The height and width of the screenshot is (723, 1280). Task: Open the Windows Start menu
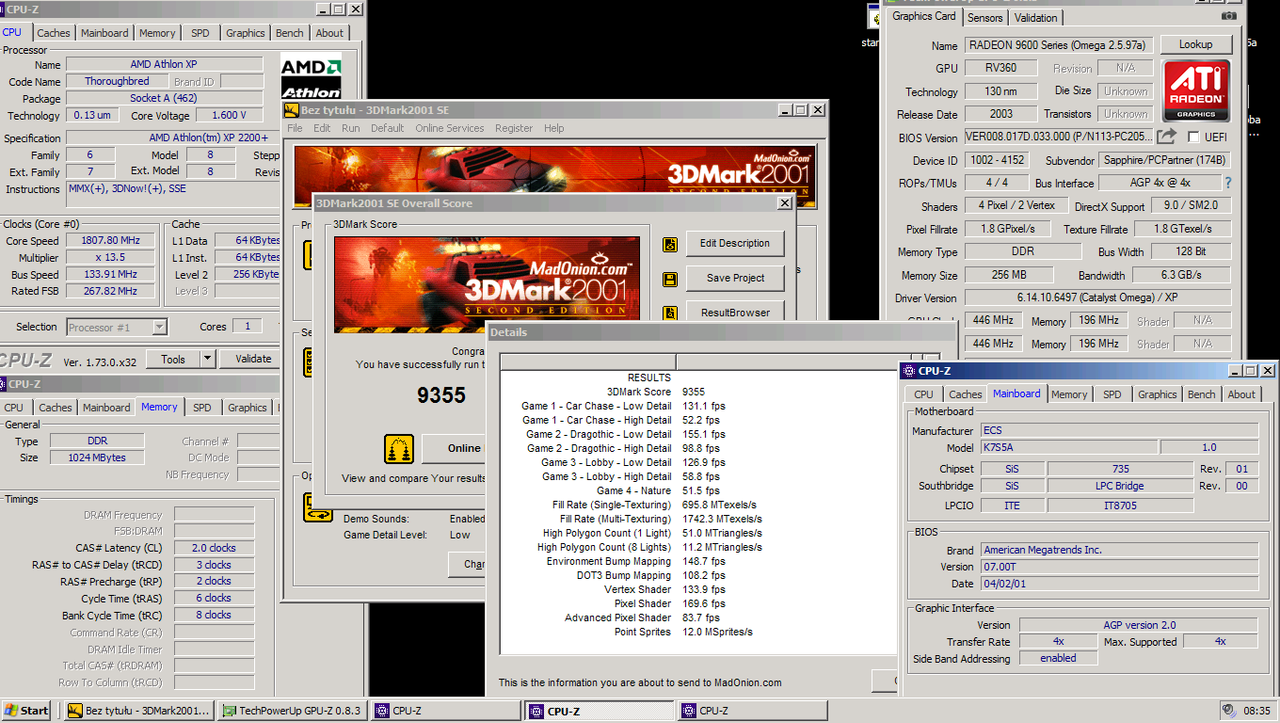click(x=25, y=710)
